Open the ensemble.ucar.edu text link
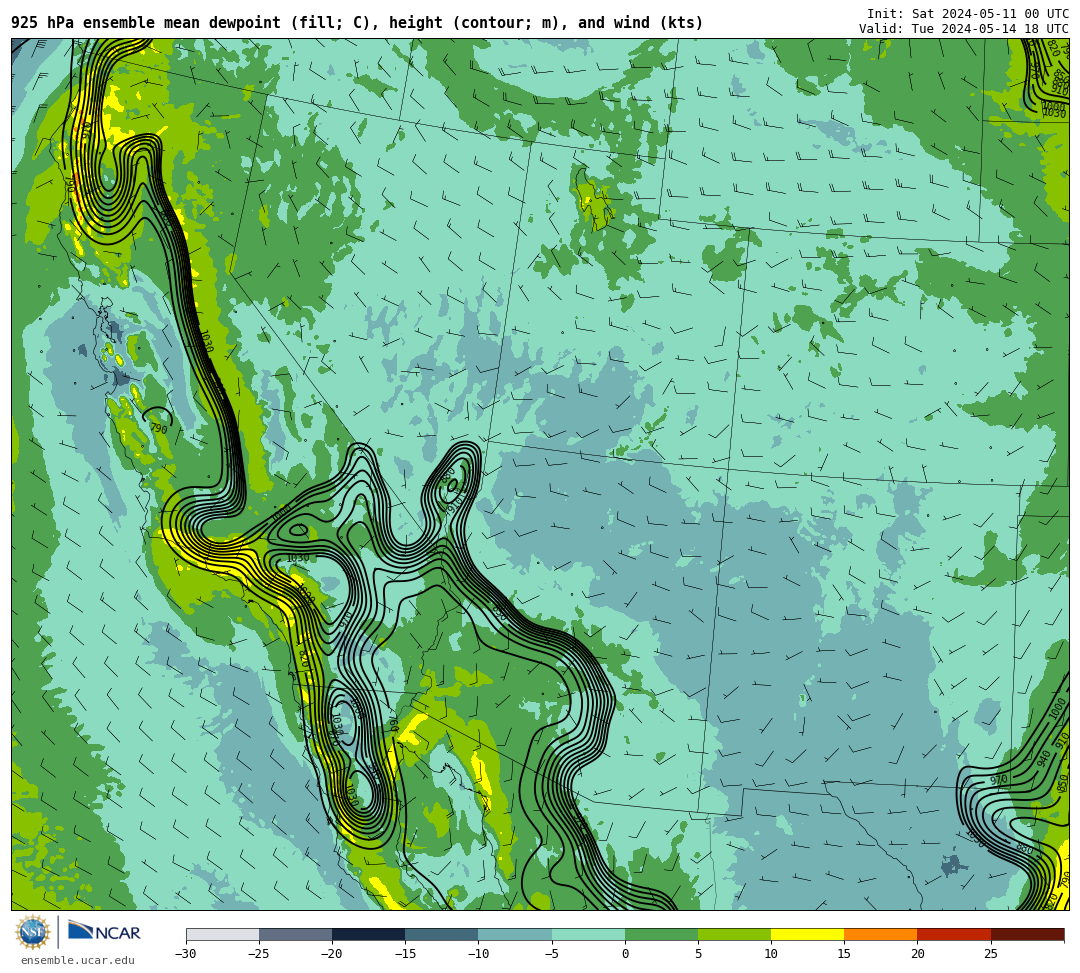Screen dimensions: 1080x973 [78, 960]
